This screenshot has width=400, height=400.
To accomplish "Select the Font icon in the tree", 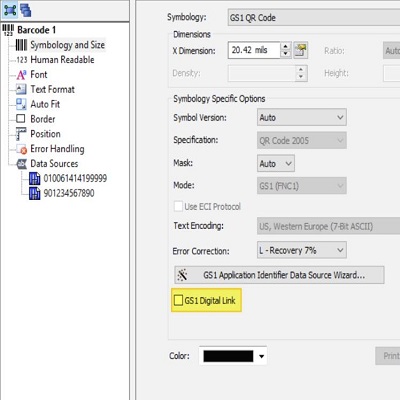I will 21,75.
